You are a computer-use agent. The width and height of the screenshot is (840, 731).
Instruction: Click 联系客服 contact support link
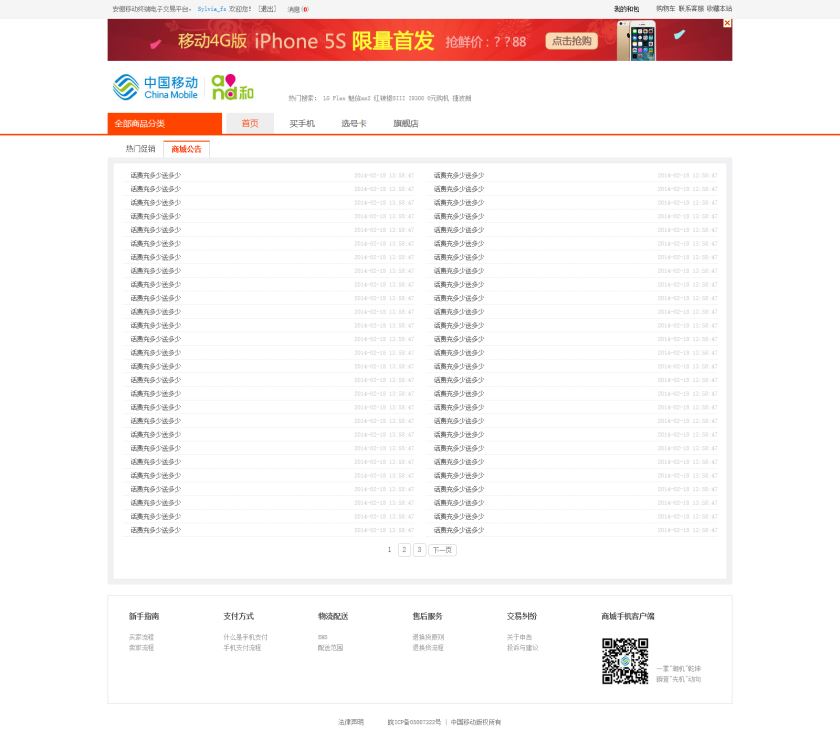tap(691, 9)
